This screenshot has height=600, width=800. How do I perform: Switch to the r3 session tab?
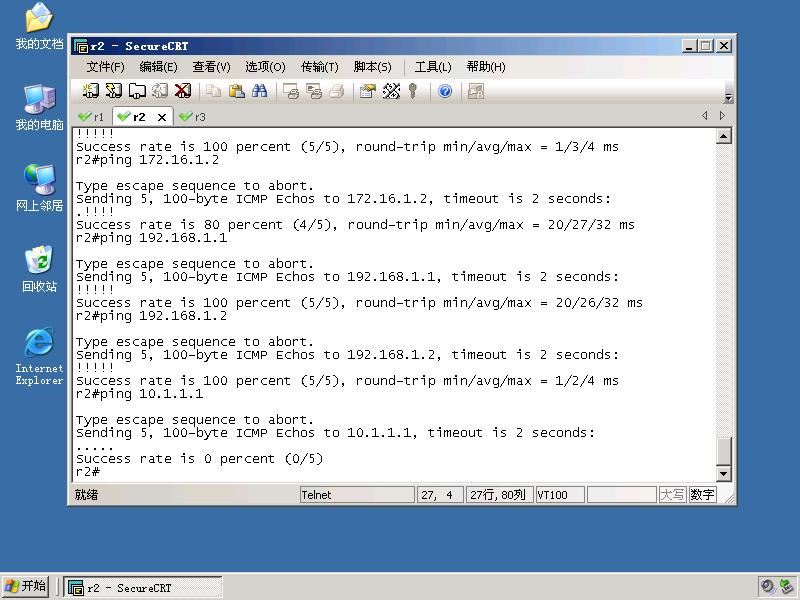193,117
